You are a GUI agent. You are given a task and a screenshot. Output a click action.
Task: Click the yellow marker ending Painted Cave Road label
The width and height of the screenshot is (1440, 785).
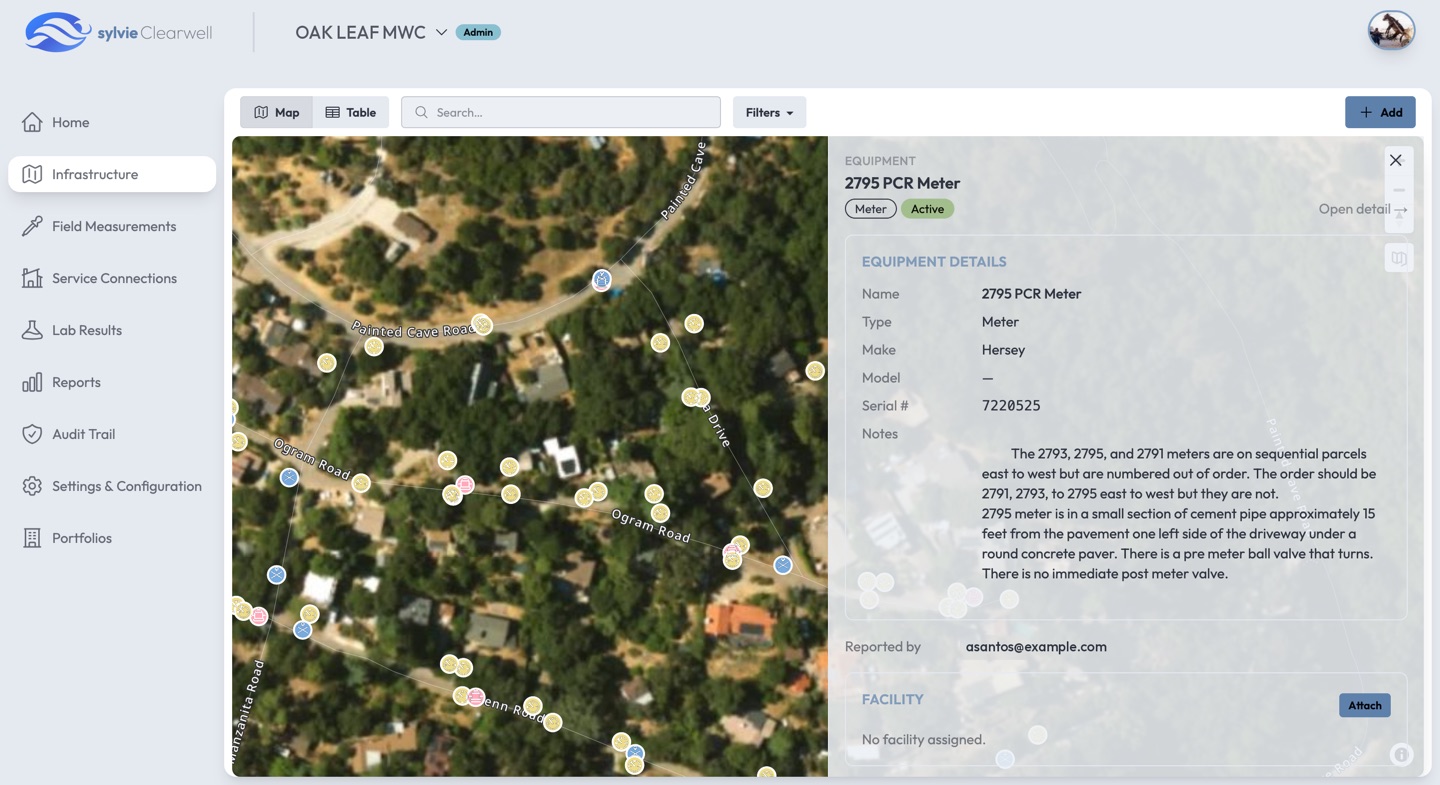[483, 324]
